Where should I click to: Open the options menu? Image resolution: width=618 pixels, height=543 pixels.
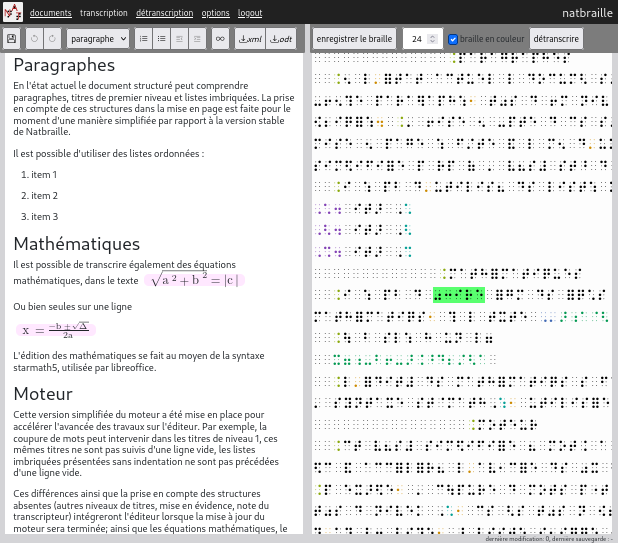[215, 13]
